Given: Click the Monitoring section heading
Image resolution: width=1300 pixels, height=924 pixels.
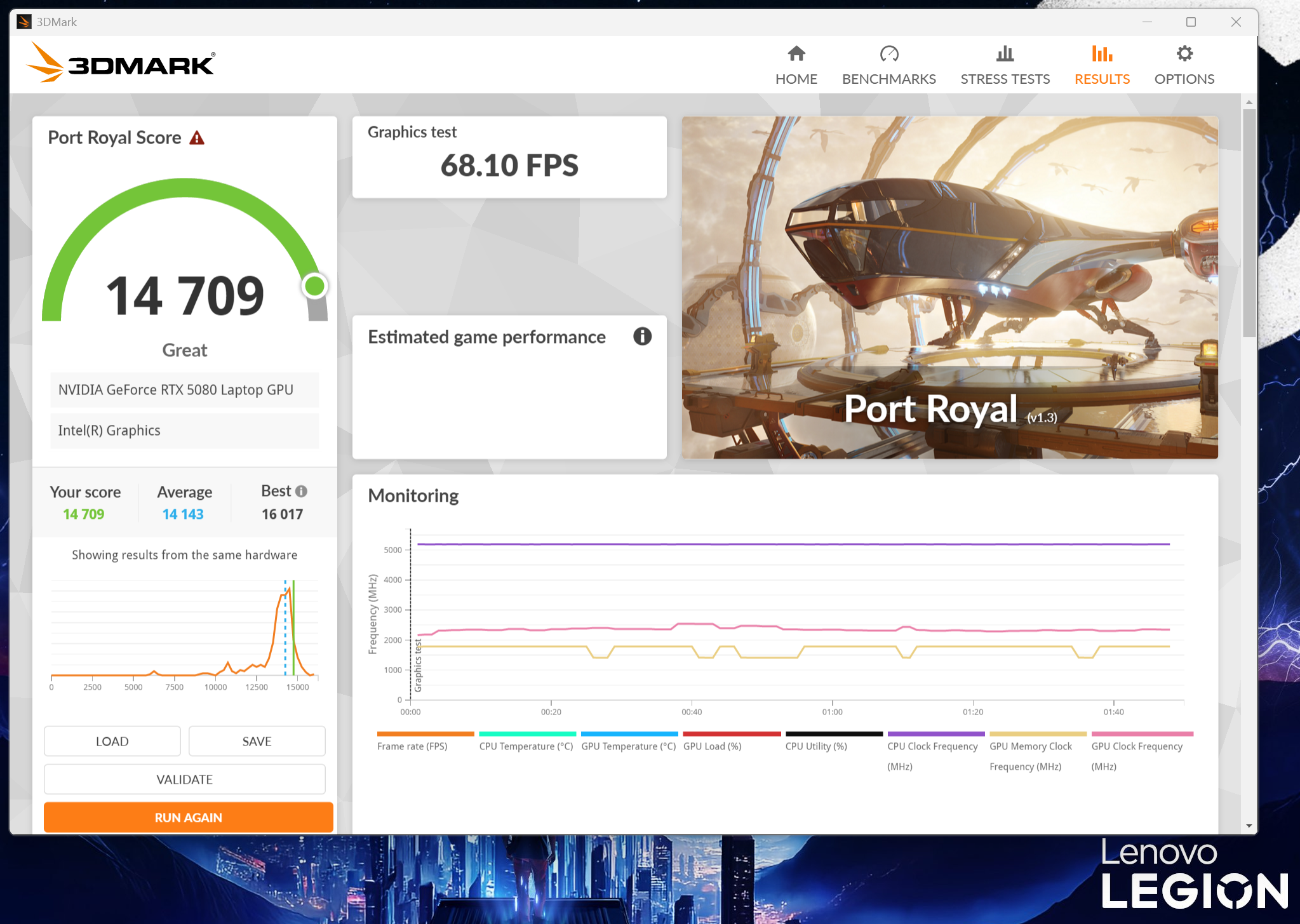Looking at the screenshot, I should [413, 496].
